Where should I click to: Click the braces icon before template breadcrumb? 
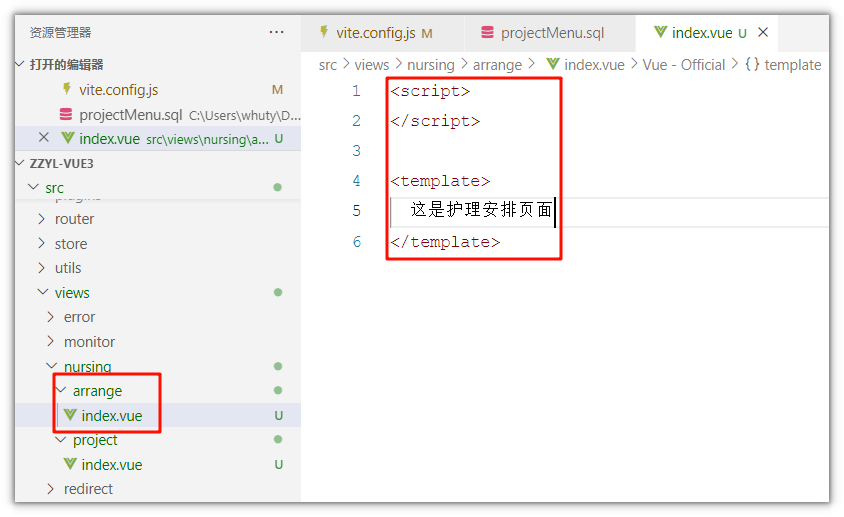[752, 65]
